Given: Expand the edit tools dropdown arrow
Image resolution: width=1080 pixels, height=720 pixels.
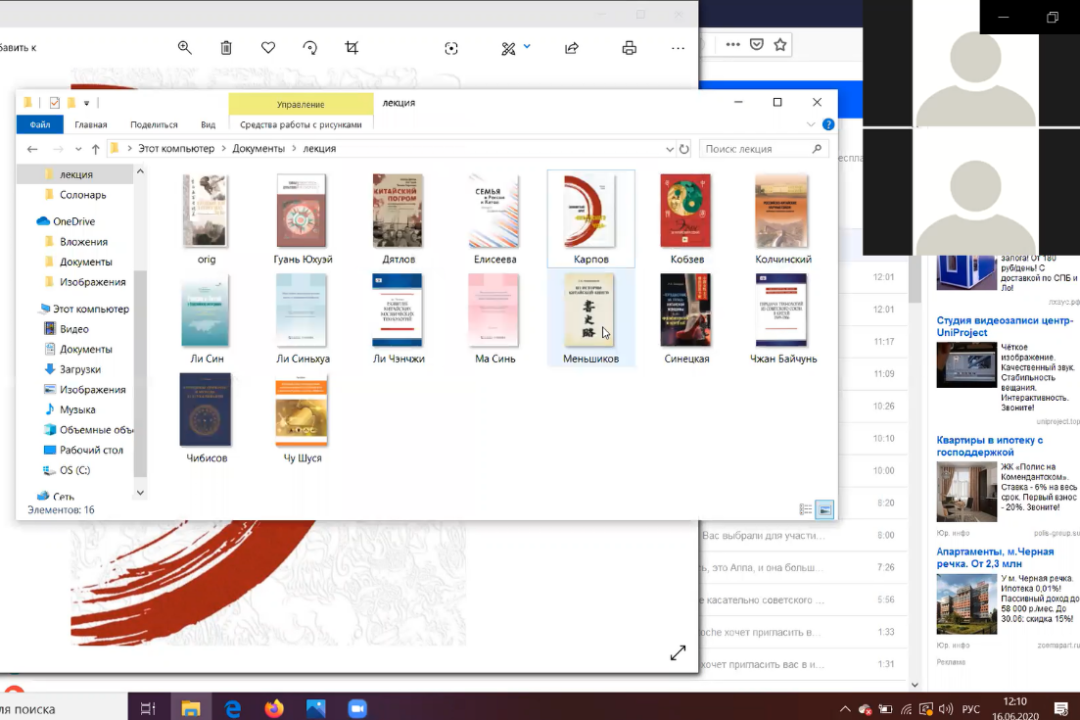Looking at the screenshot, I should coord(527,47).
